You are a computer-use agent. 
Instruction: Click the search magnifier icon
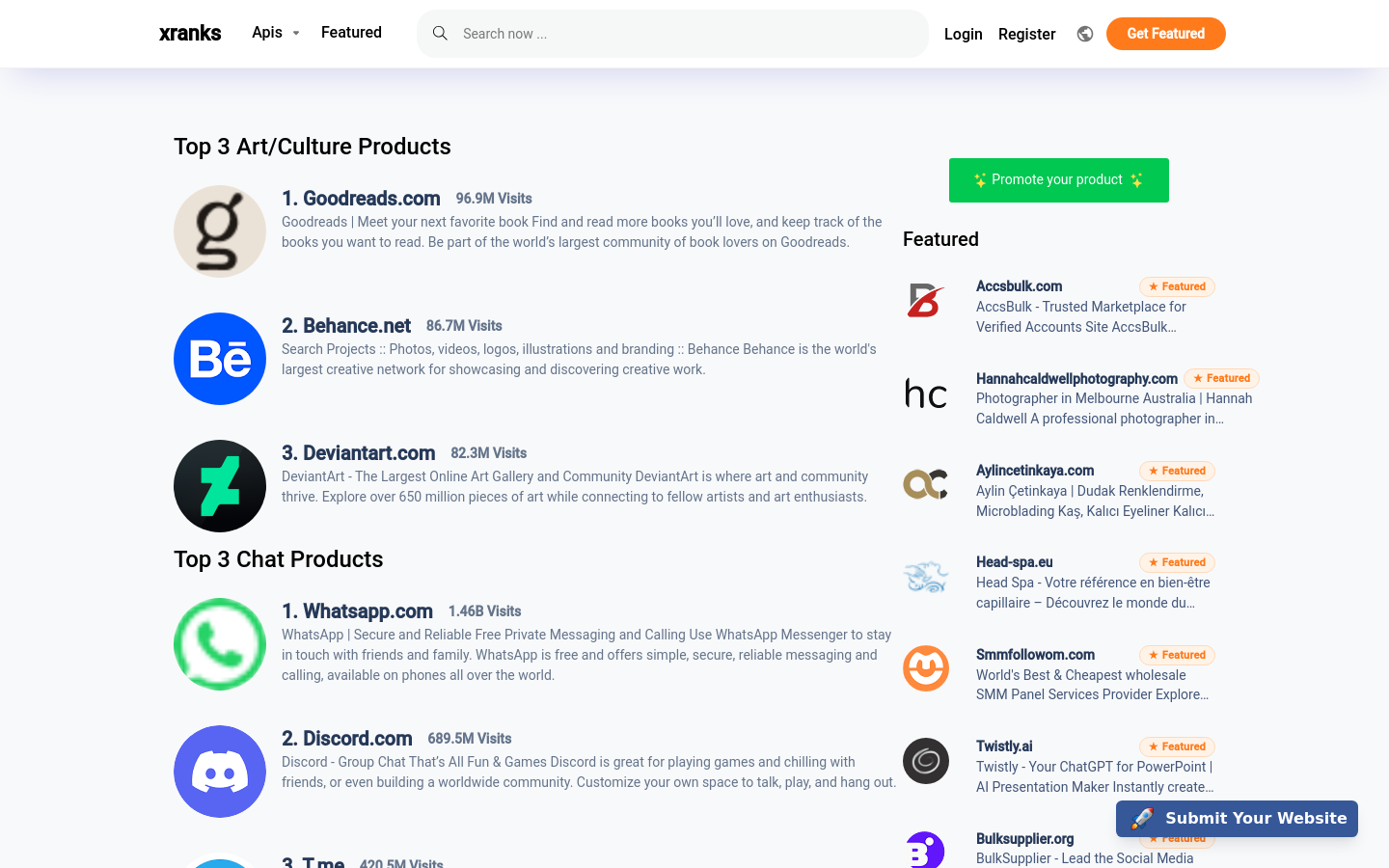click(x=440, y=34)
